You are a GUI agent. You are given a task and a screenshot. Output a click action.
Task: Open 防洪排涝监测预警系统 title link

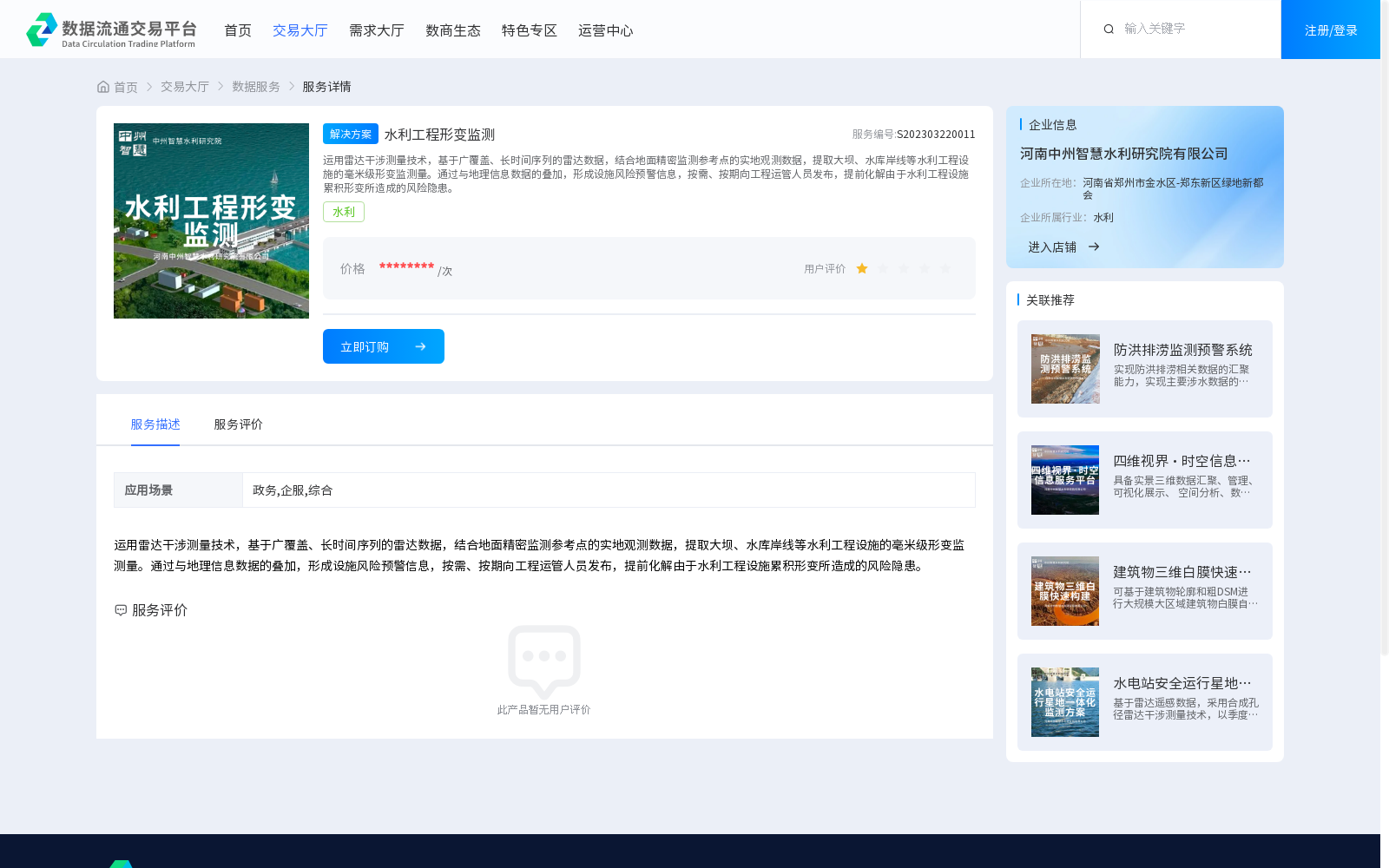[1183, 350]
